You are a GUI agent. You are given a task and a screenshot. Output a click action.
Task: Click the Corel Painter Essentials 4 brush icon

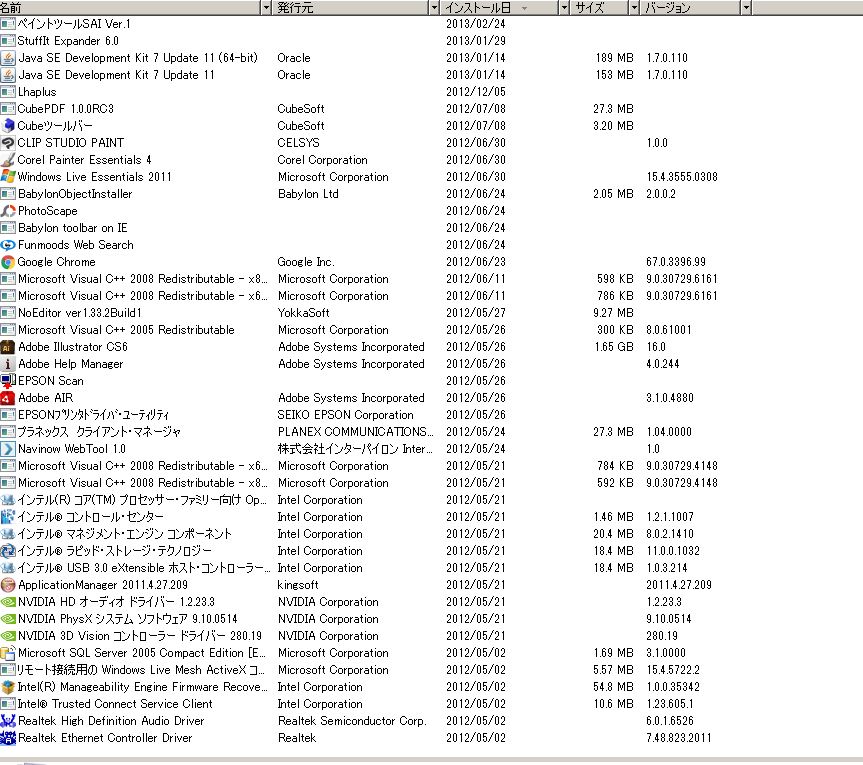8,160
